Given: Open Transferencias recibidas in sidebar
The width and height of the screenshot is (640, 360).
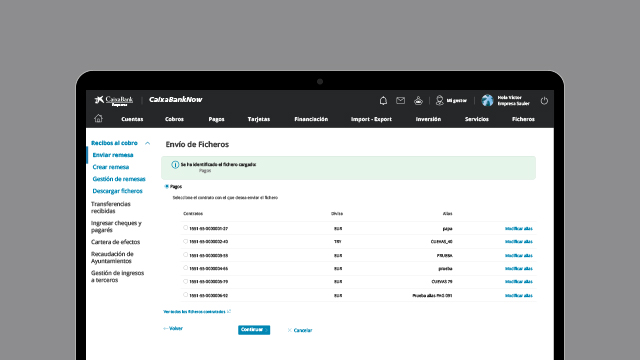Looking at the screenshot, I should coord(111,207).
